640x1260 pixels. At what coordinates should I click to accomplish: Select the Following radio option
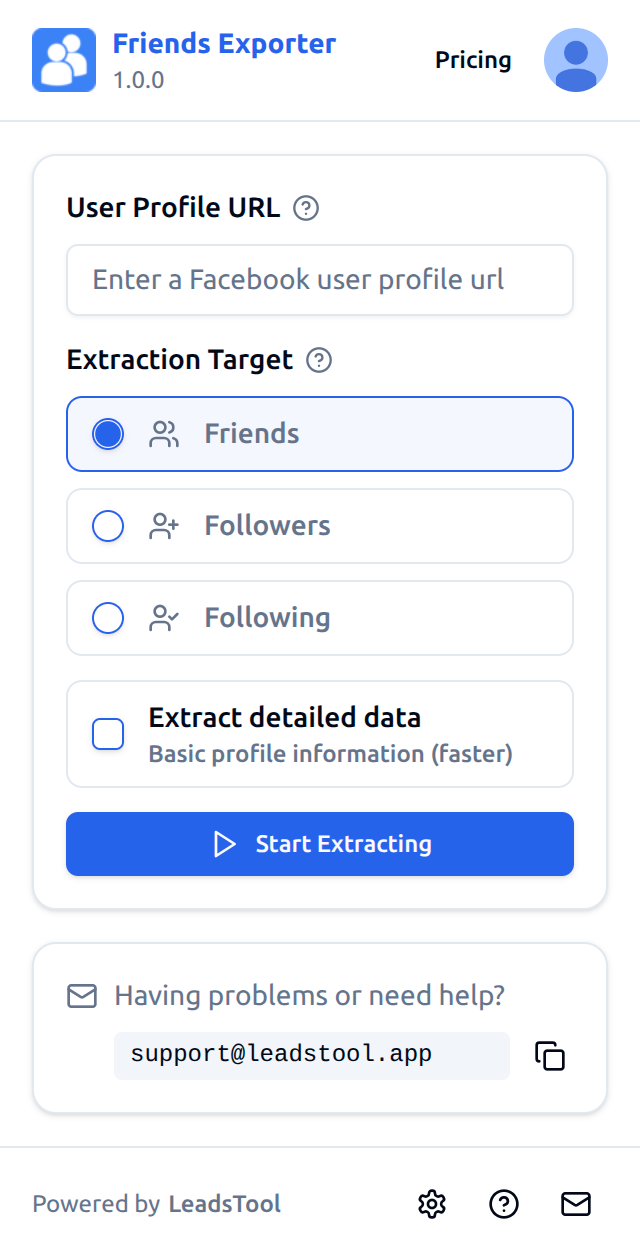[108, 618]
